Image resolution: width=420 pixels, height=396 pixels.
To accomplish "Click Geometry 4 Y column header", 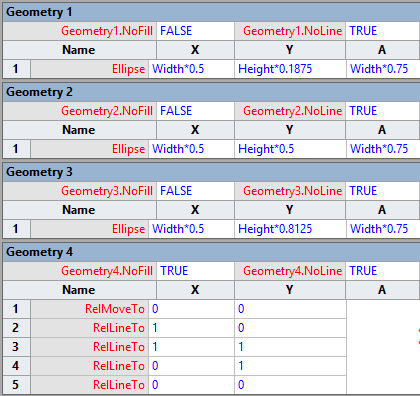I will click(290, 290).
